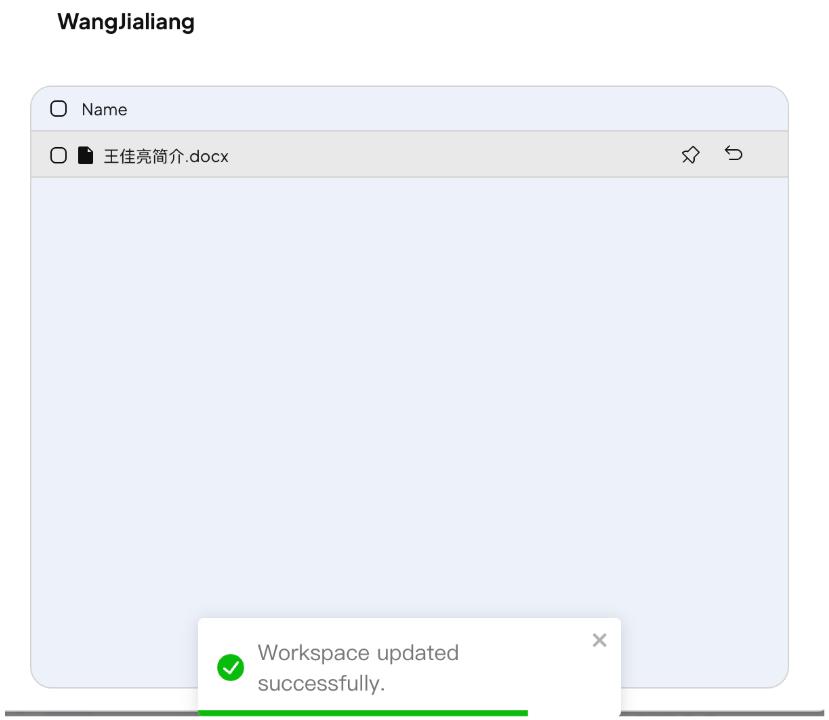Click the return arrow icon beside pin

[x=734, y=153]
